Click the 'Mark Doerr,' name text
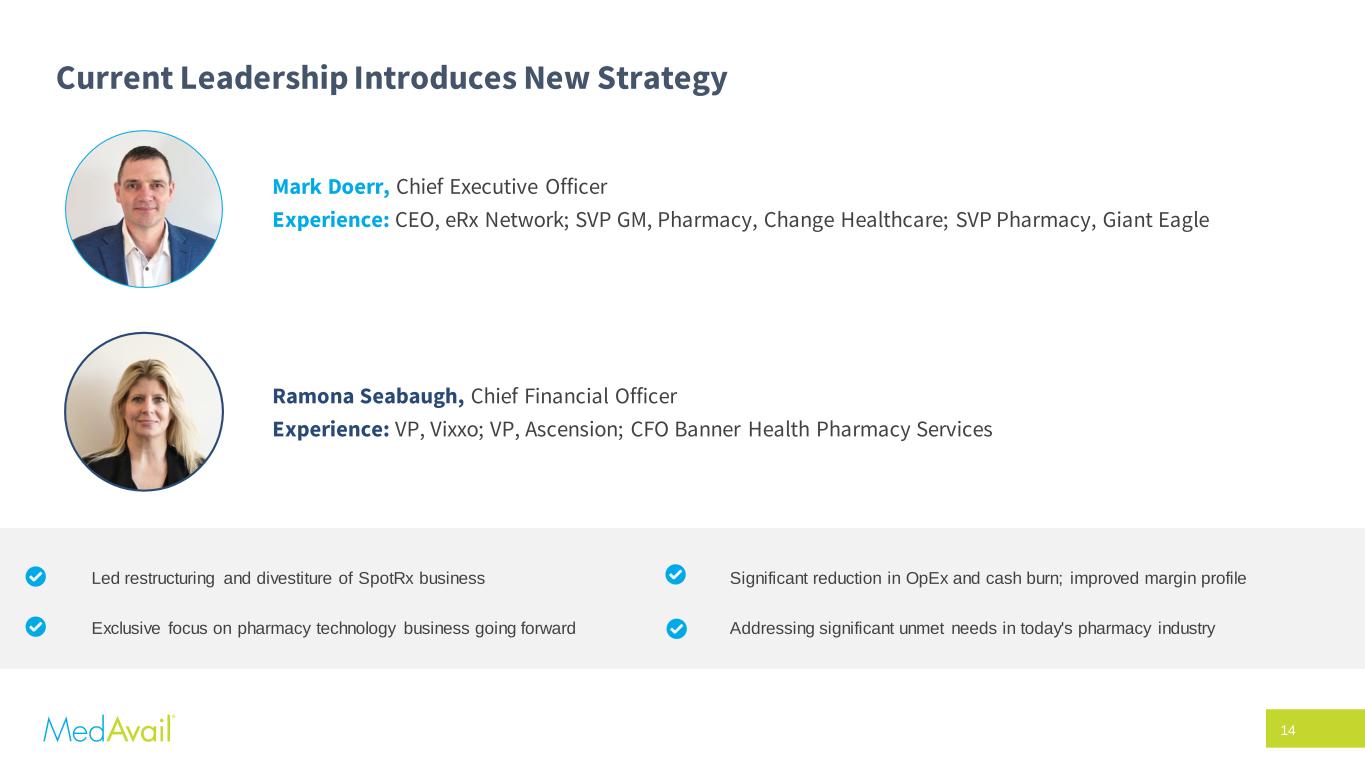 tap(331, 187)
